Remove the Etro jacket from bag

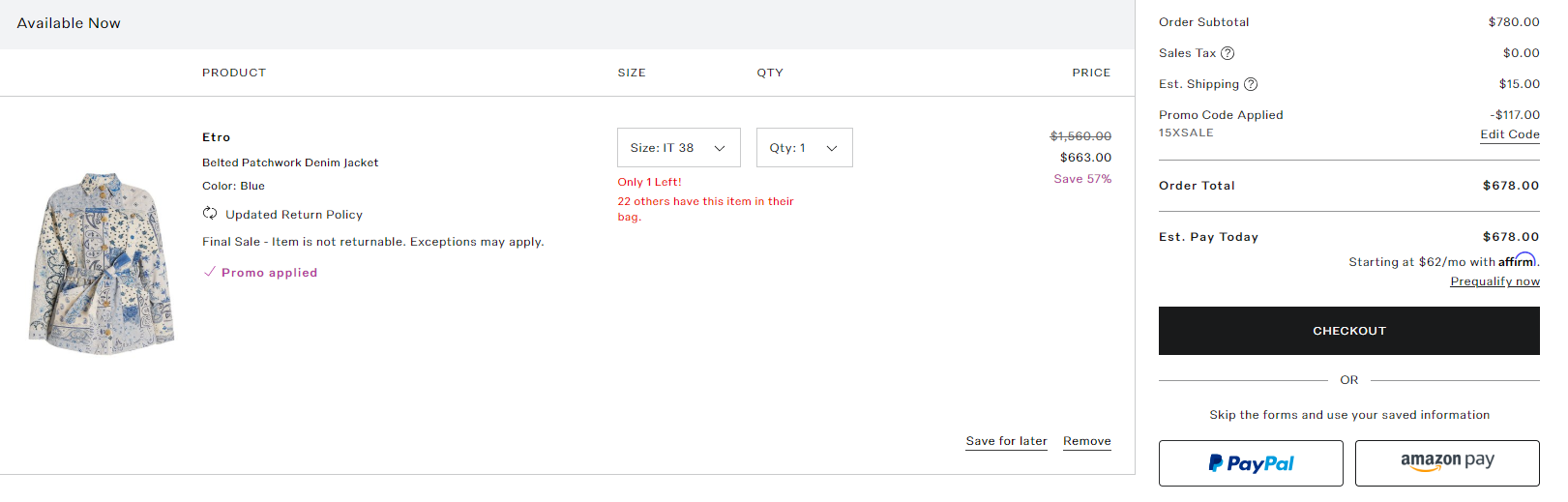click(x=1087, y=441)
